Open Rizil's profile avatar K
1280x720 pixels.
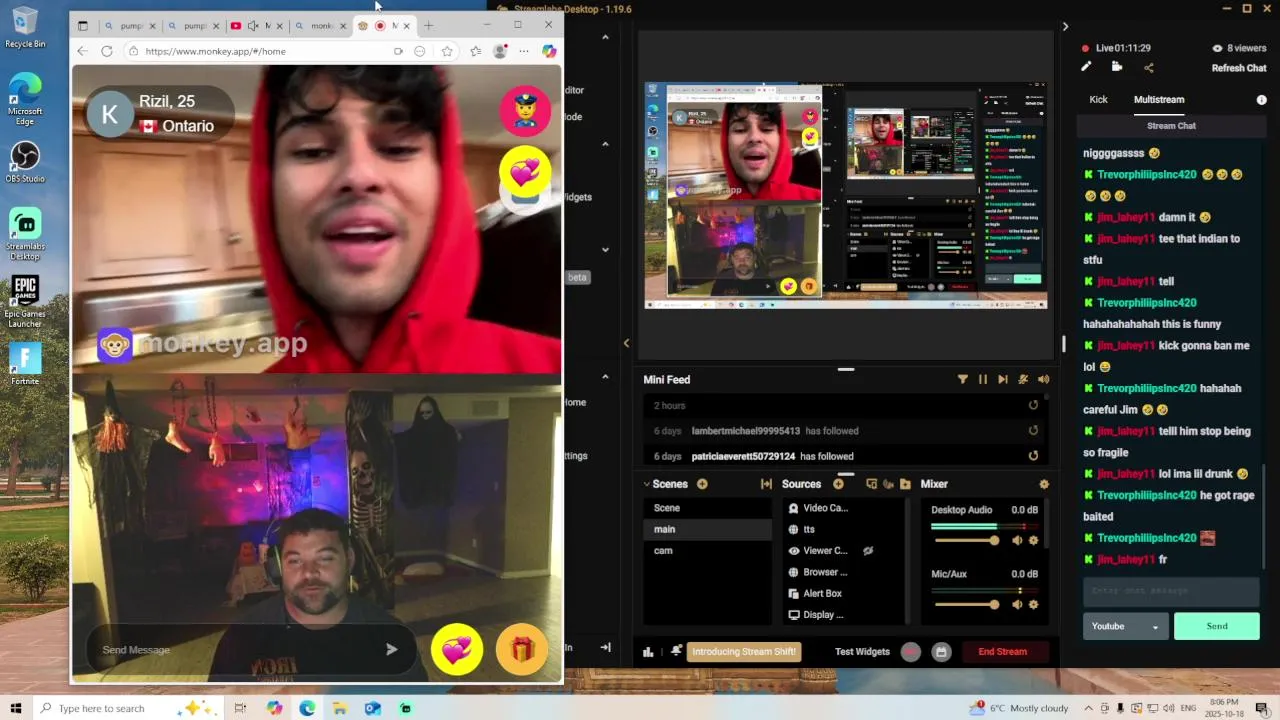(109, 115)
